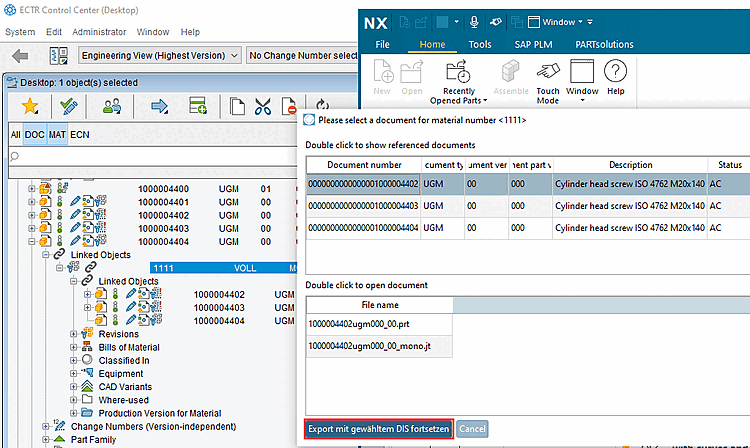Screen dimensions: 750x448
Task: Open the Administrator menu
Action: coord(99,32)
